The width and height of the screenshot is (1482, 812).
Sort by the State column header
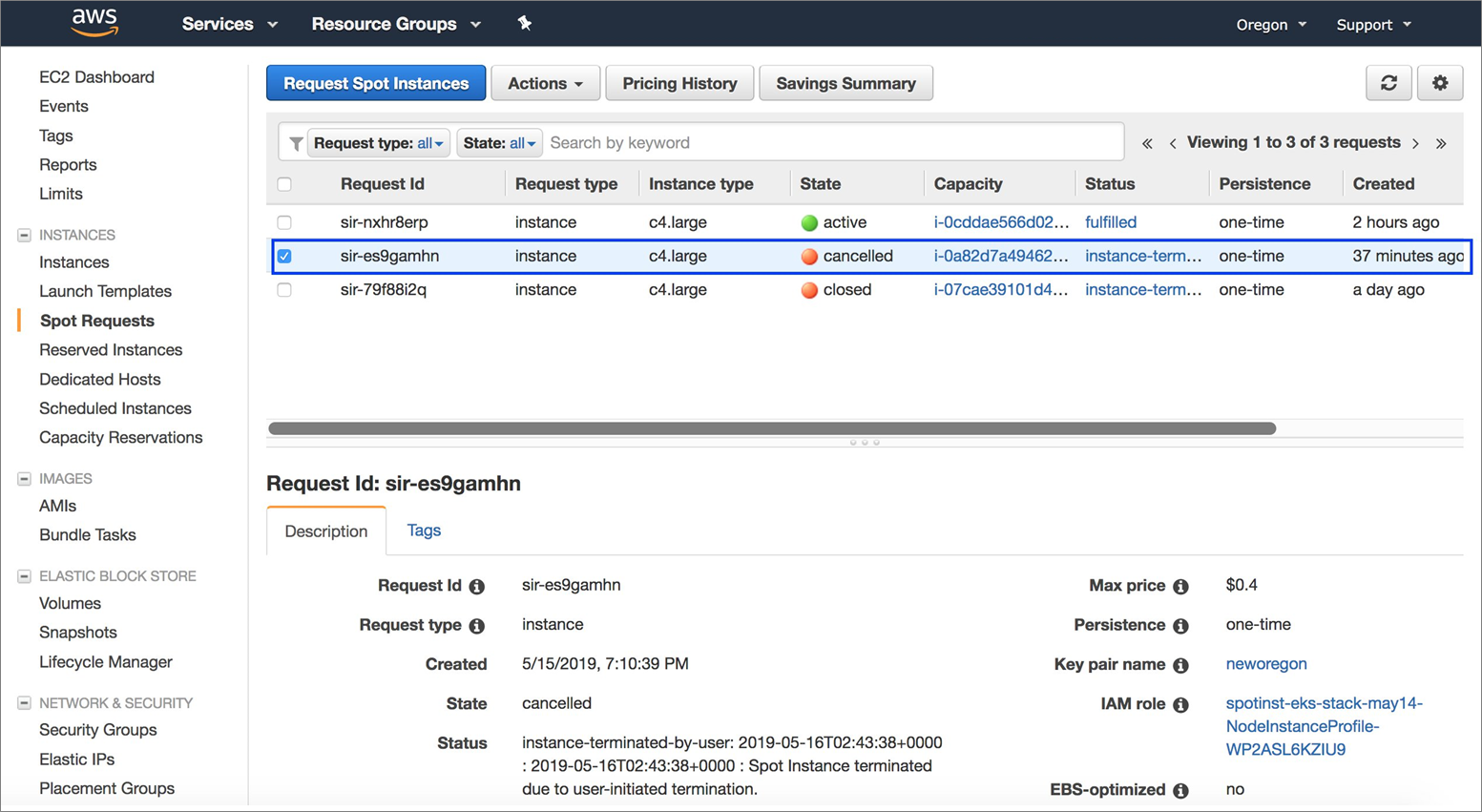tap(821, 184)
